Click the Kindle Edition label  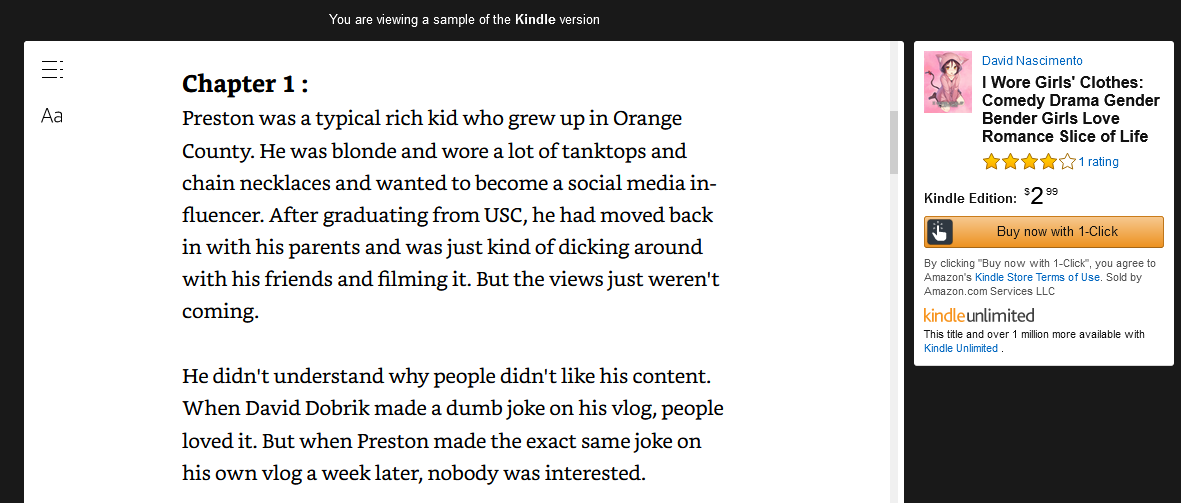click(x=970, y=198)
